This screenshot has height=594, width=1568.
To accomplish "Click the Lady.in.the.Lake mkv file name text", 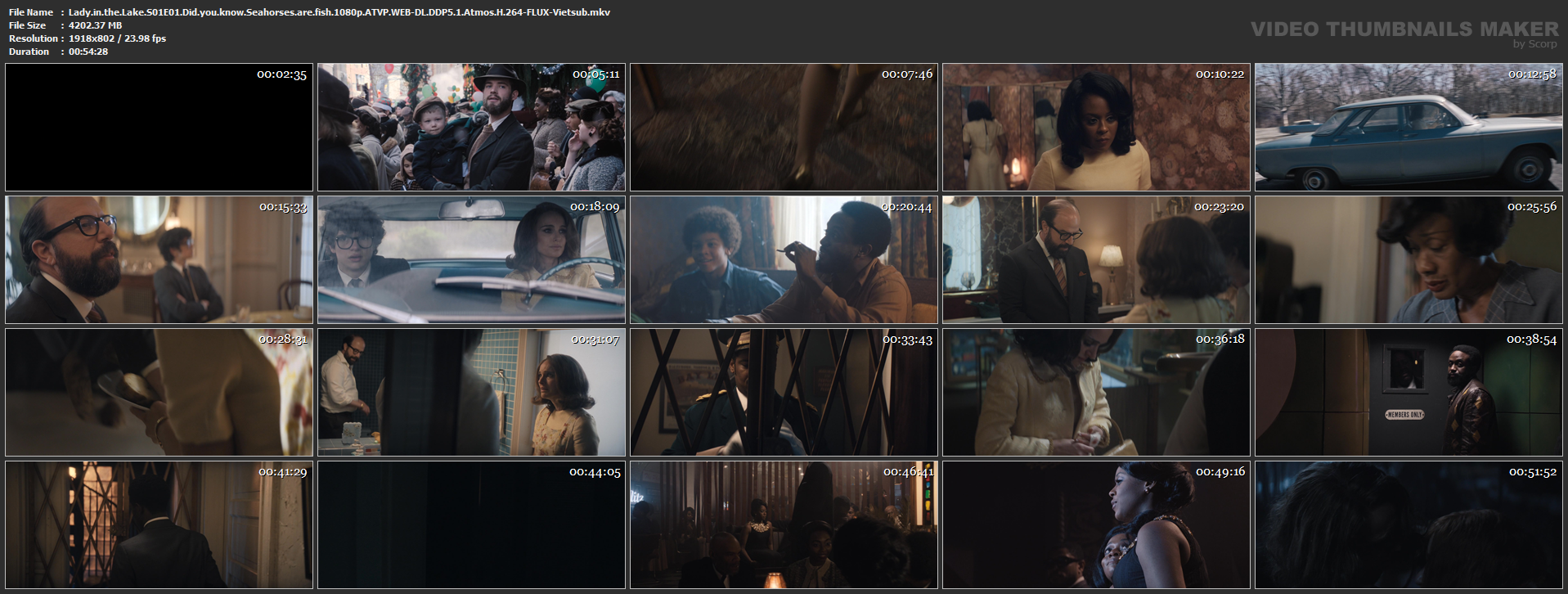I will point(339,12).
